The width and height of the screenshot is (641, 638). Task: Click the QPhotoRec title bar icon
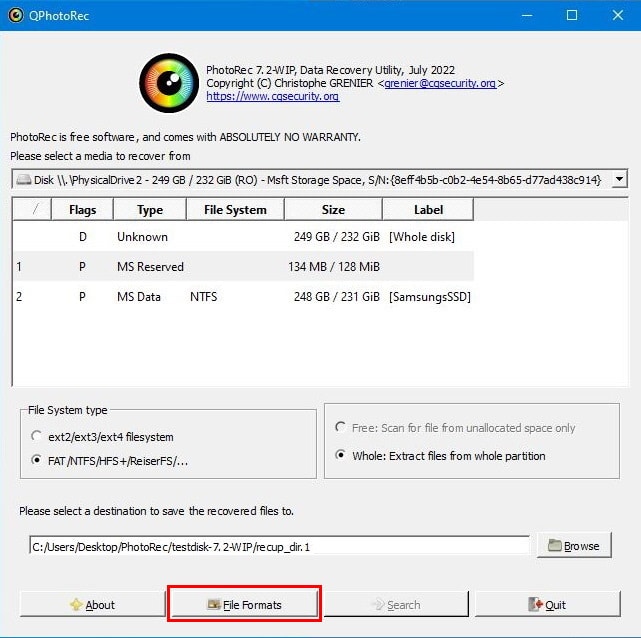[x=15, y=15]
